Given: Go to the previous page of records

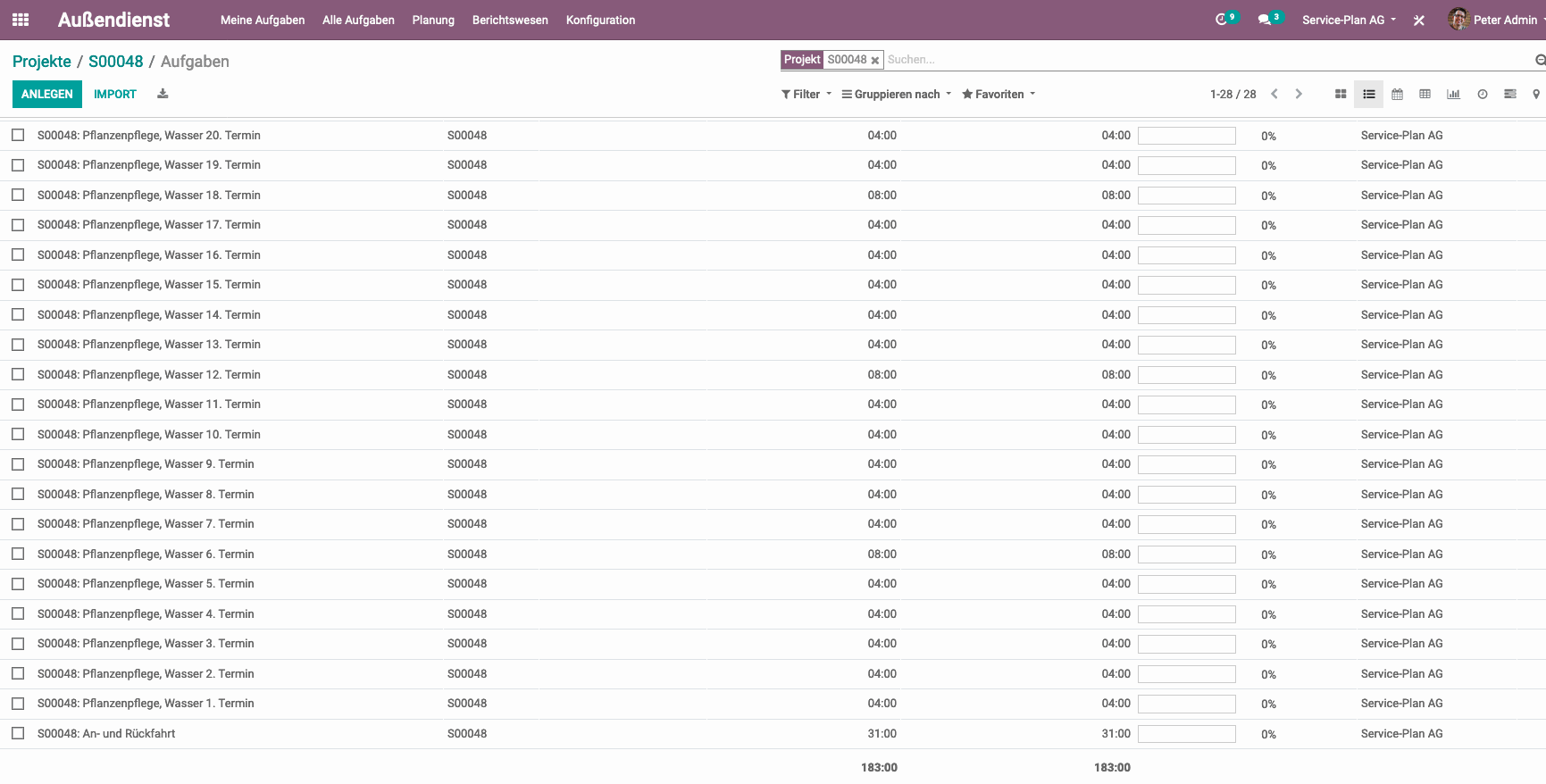Looking at the screenshot, I should pos(1274,94).
